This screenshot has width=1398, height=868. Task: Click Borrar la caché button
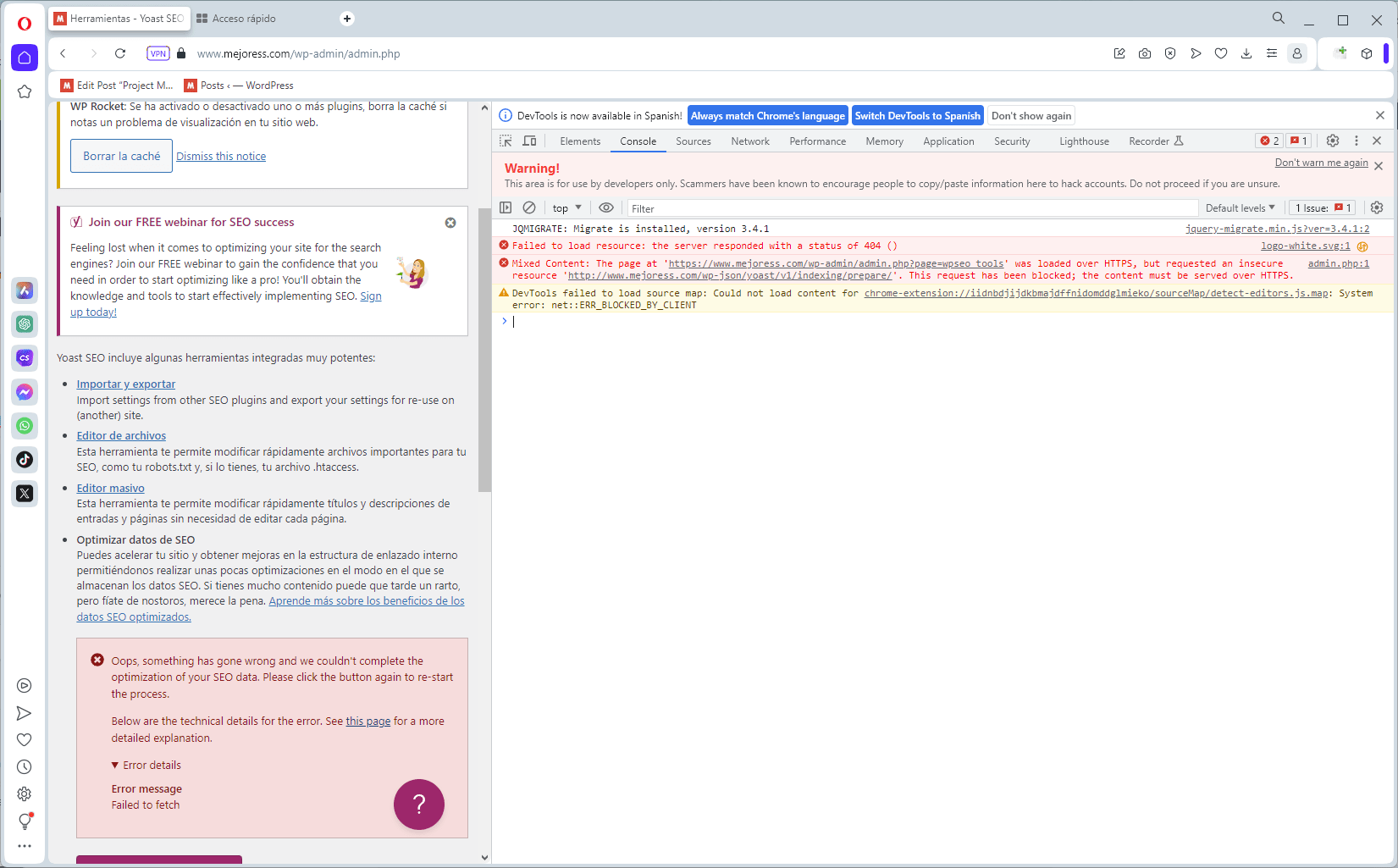pyautogui.click(x=121, y=156)
